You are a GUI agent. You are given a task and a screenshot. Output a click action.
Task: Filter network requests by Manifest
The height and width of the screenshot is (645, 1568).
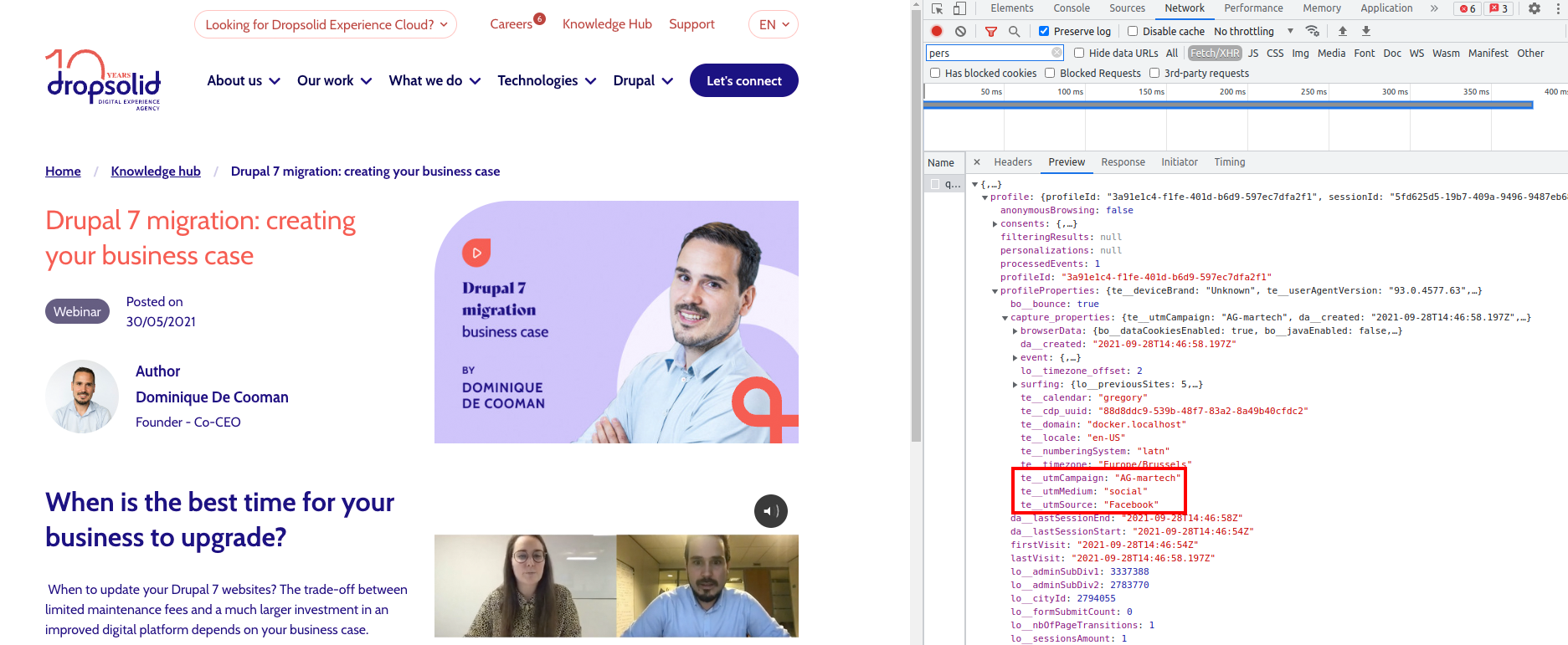(1488, 53)
